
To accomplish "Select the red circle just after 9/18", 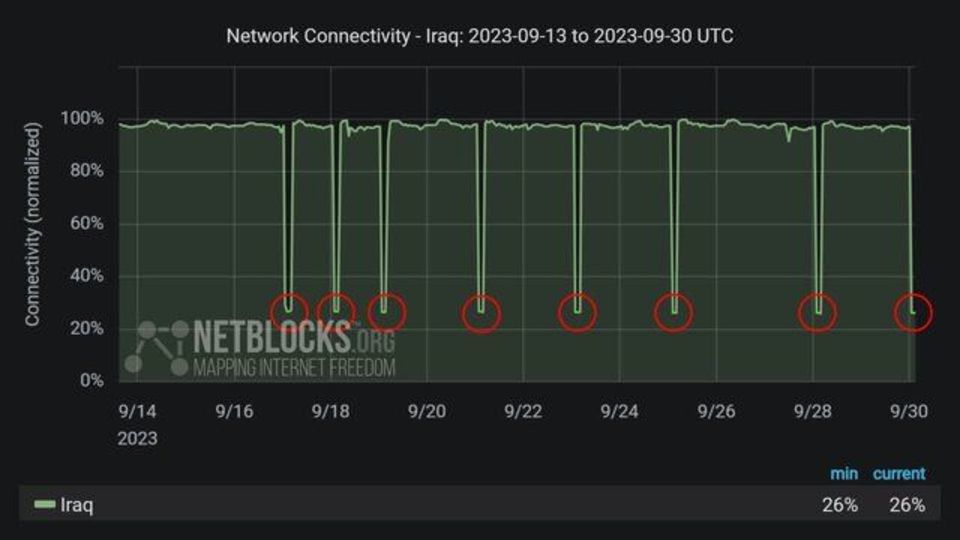I will tap(336, 311).
